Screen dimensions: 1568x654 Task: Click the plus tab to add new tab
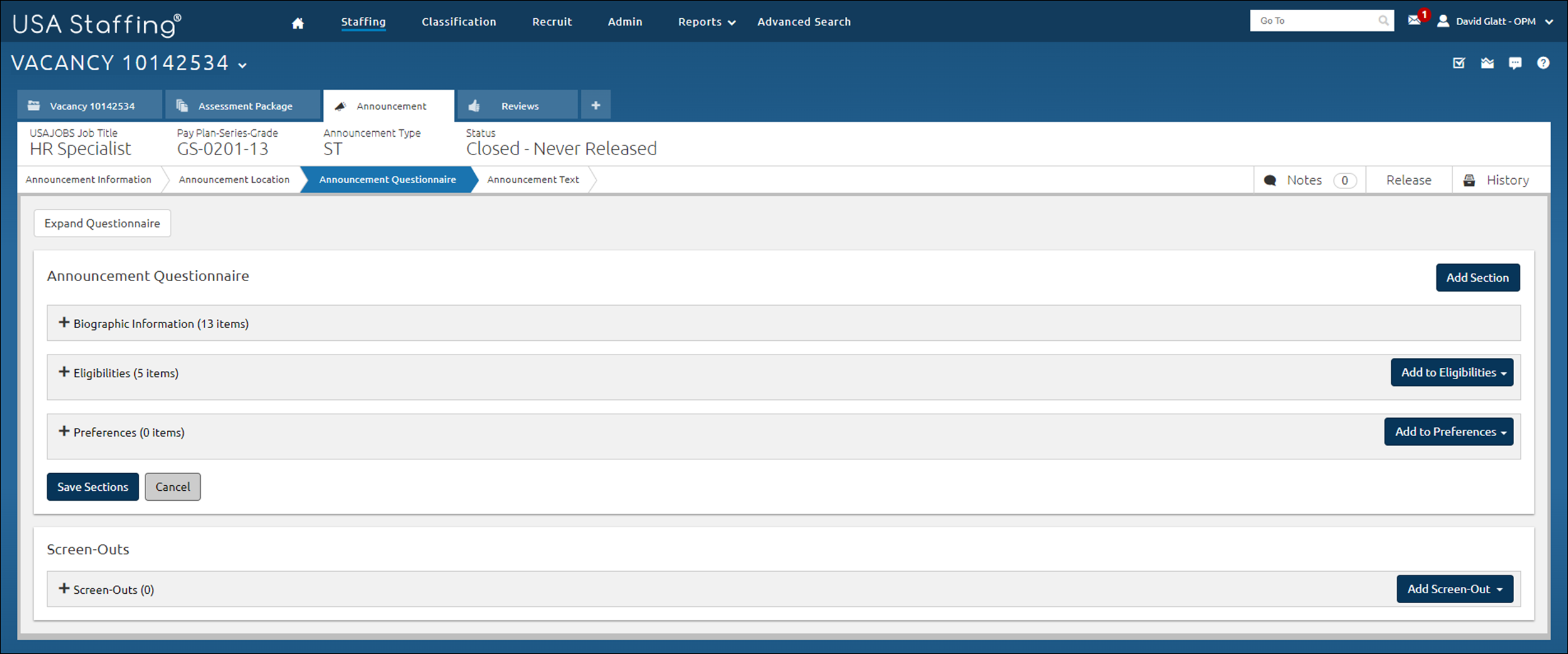[595, 105]
